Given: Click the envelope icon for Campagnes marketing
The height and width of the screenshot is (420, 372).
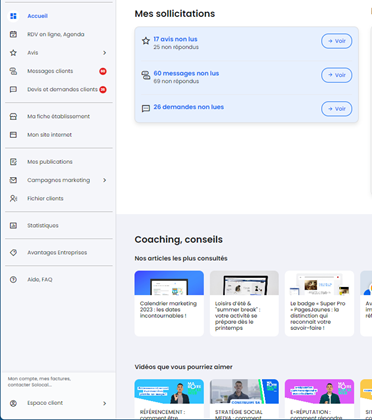Looking at the screenshot, I should [13, 180].
